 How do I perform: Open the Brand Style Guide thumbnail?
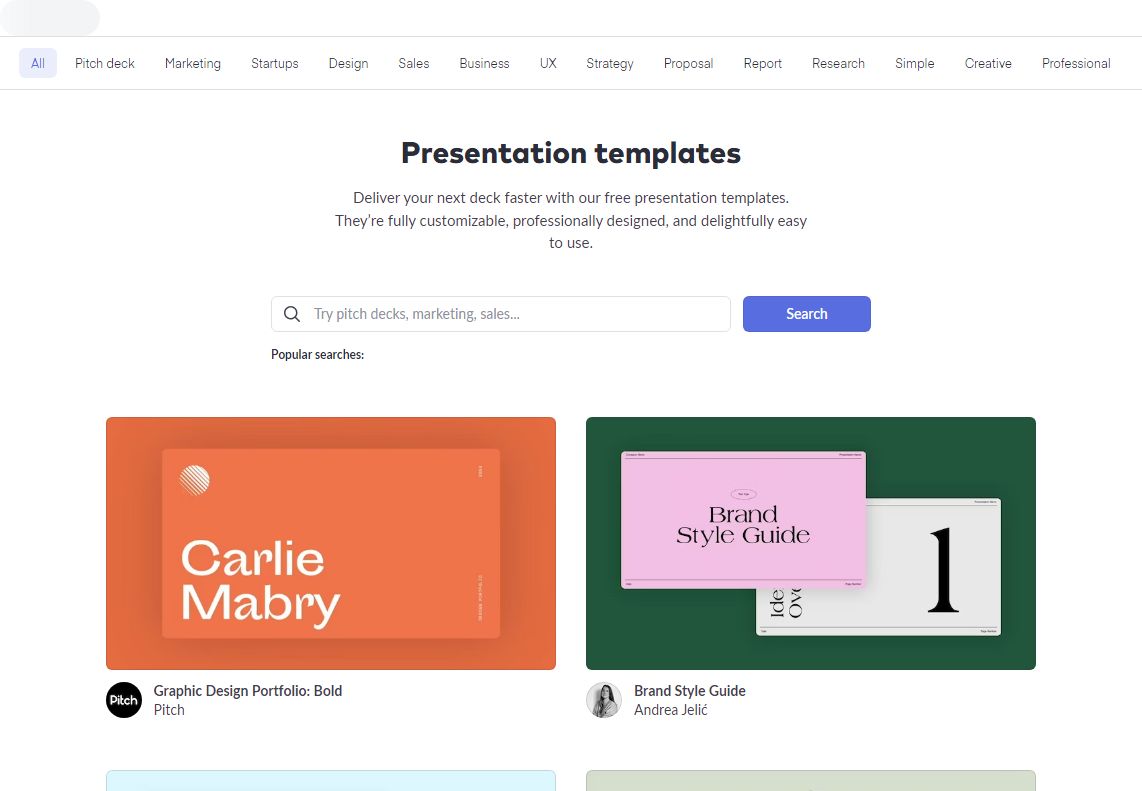click(811, 543)
